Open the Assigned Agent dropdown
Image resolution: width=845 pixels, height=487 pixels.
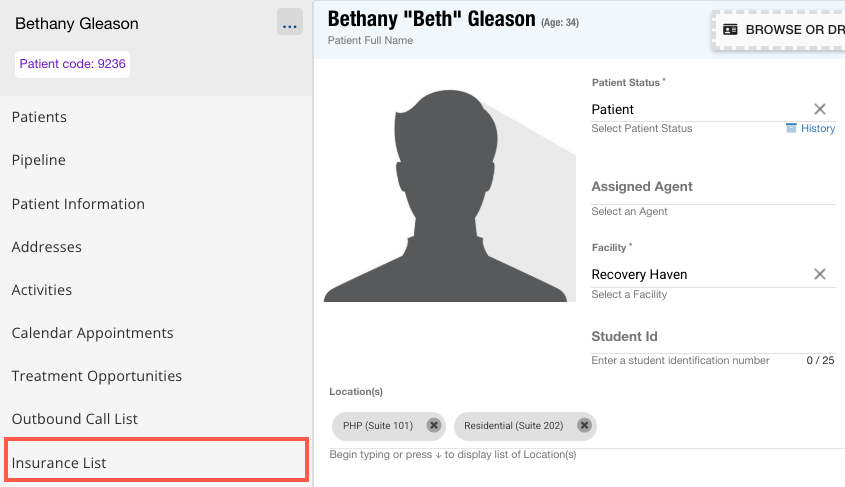pyautogui.click(x=712, y=187)
